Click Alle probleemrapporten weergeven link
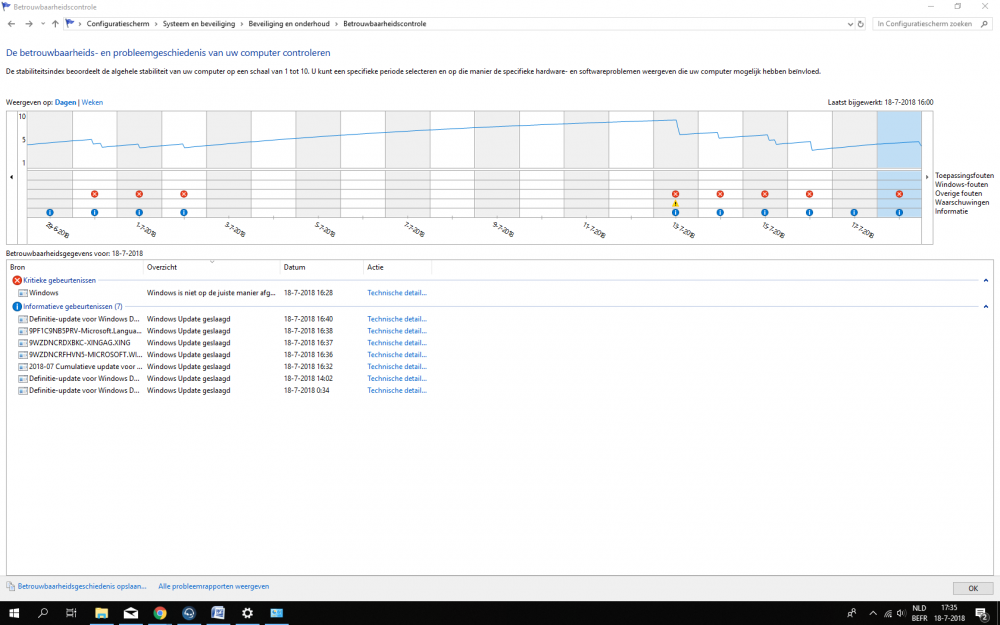 coord(214,586)
